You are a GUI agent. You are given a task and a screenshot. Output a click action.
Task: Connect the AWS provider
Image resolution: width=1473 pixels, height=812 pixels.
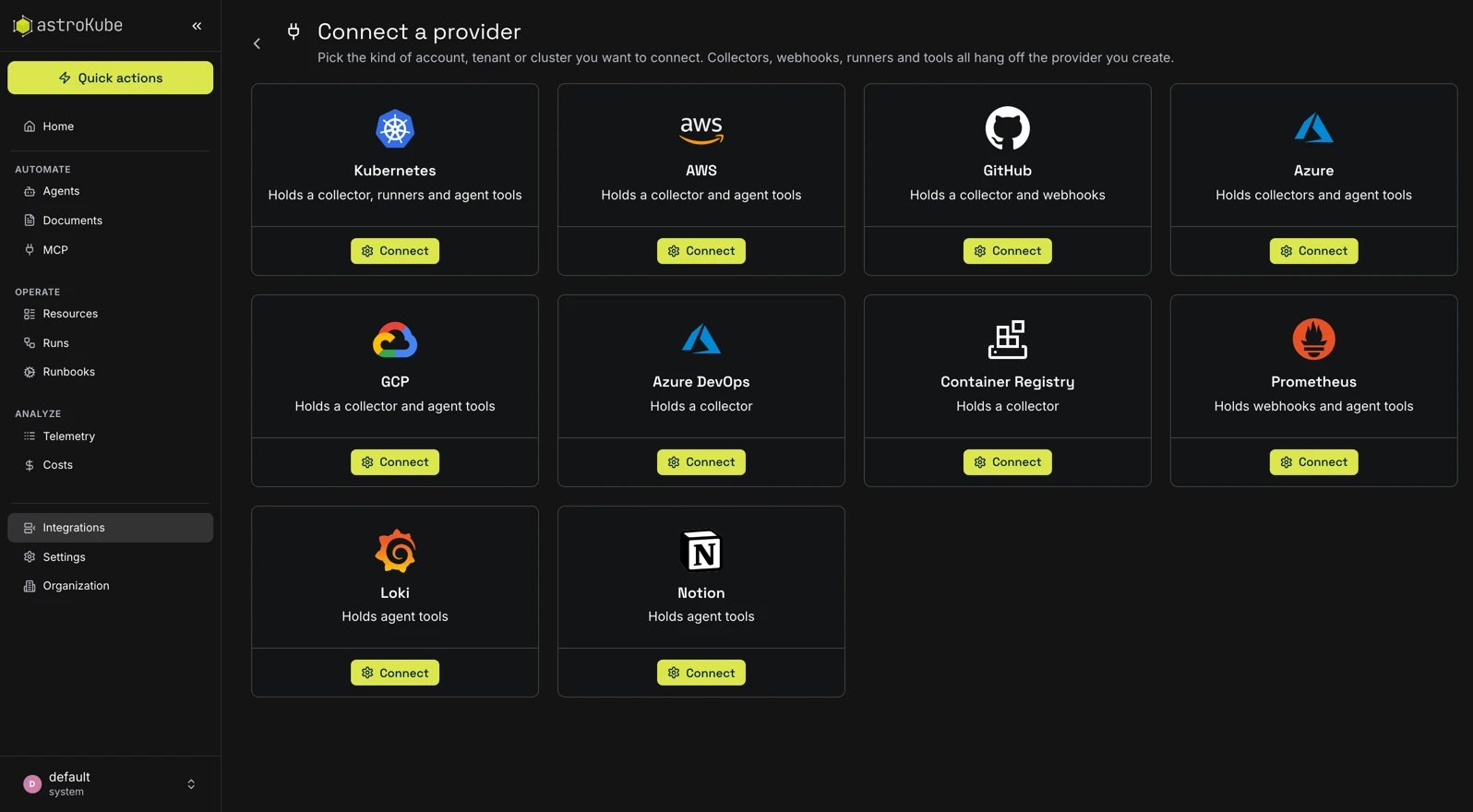point(701,251)
